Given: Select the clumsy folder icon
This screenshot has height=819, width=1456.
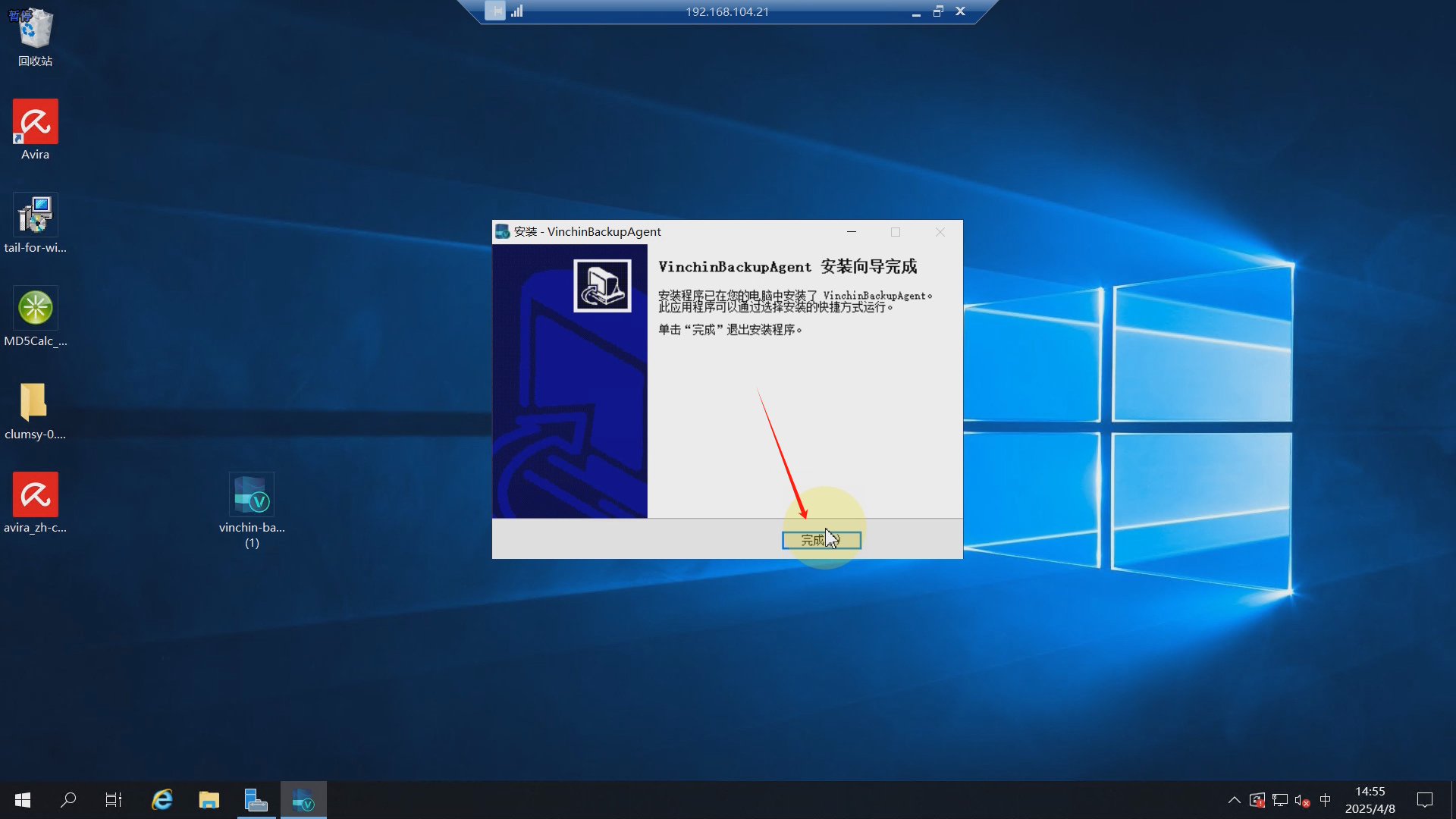Looking at the screenshot, I should pos(35,403).
